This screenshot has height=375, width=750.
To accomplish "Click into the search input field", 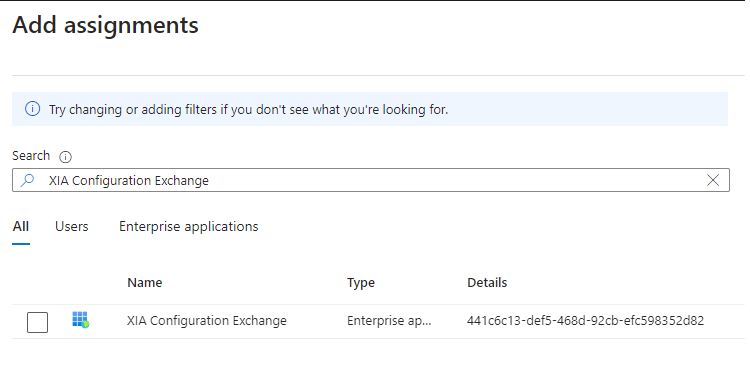I will click(371, 180).
